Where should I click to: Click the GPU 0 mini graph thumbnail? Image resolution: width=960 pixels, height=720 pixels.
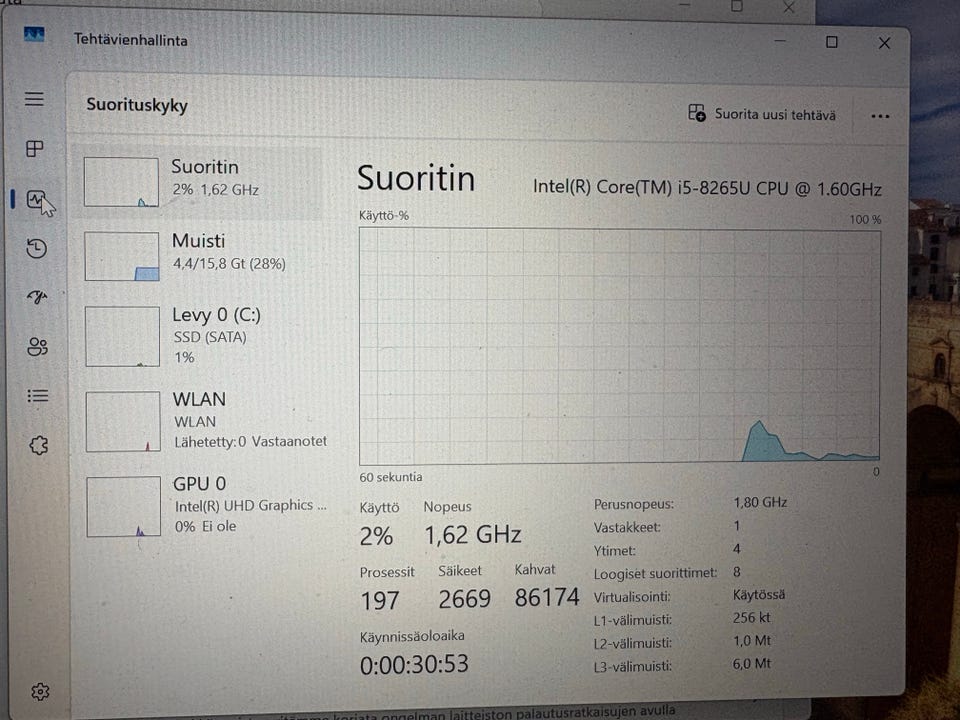point(124,506)
